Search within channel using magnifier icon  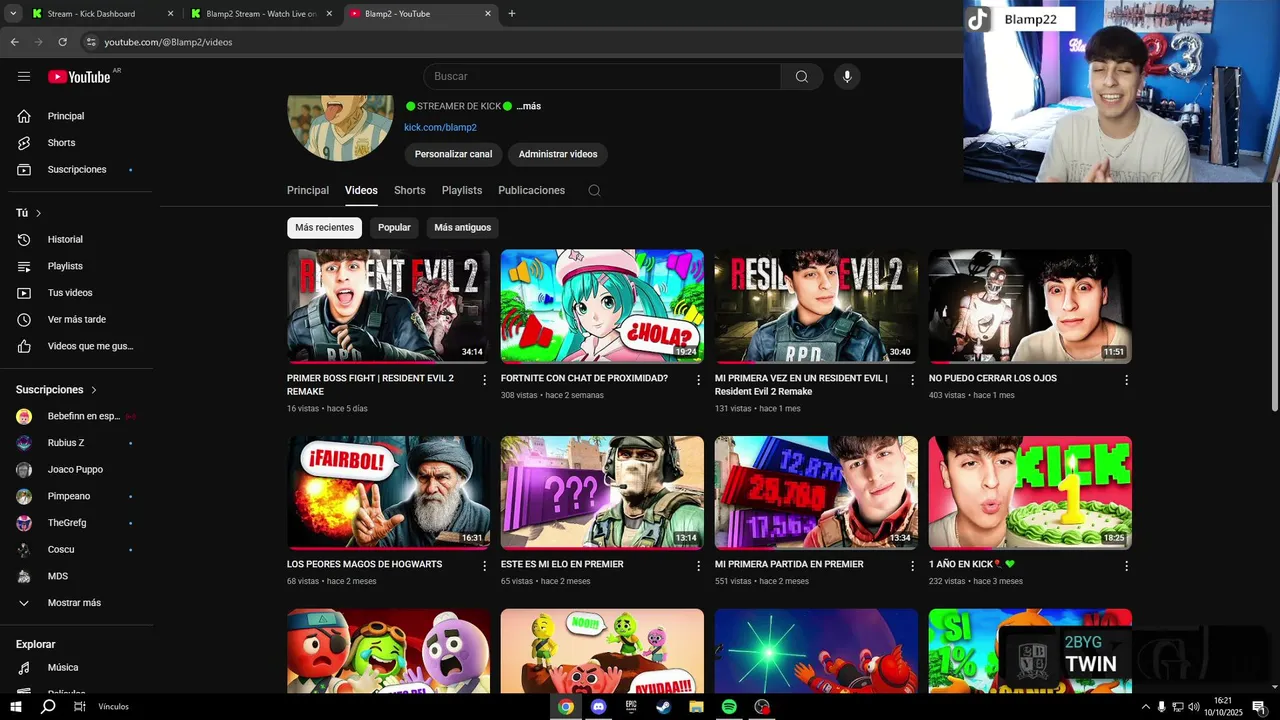tap(594, 190)
